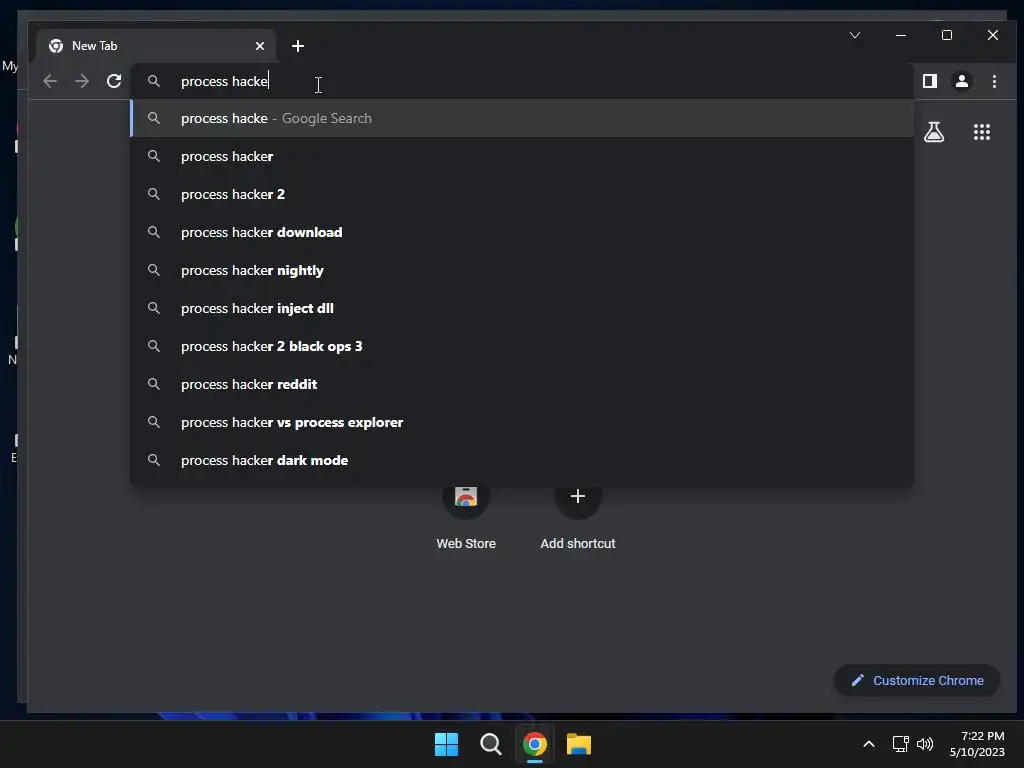
Task: Select 'process hacker vs process explorer' suggestion
Action: point(522,422)
